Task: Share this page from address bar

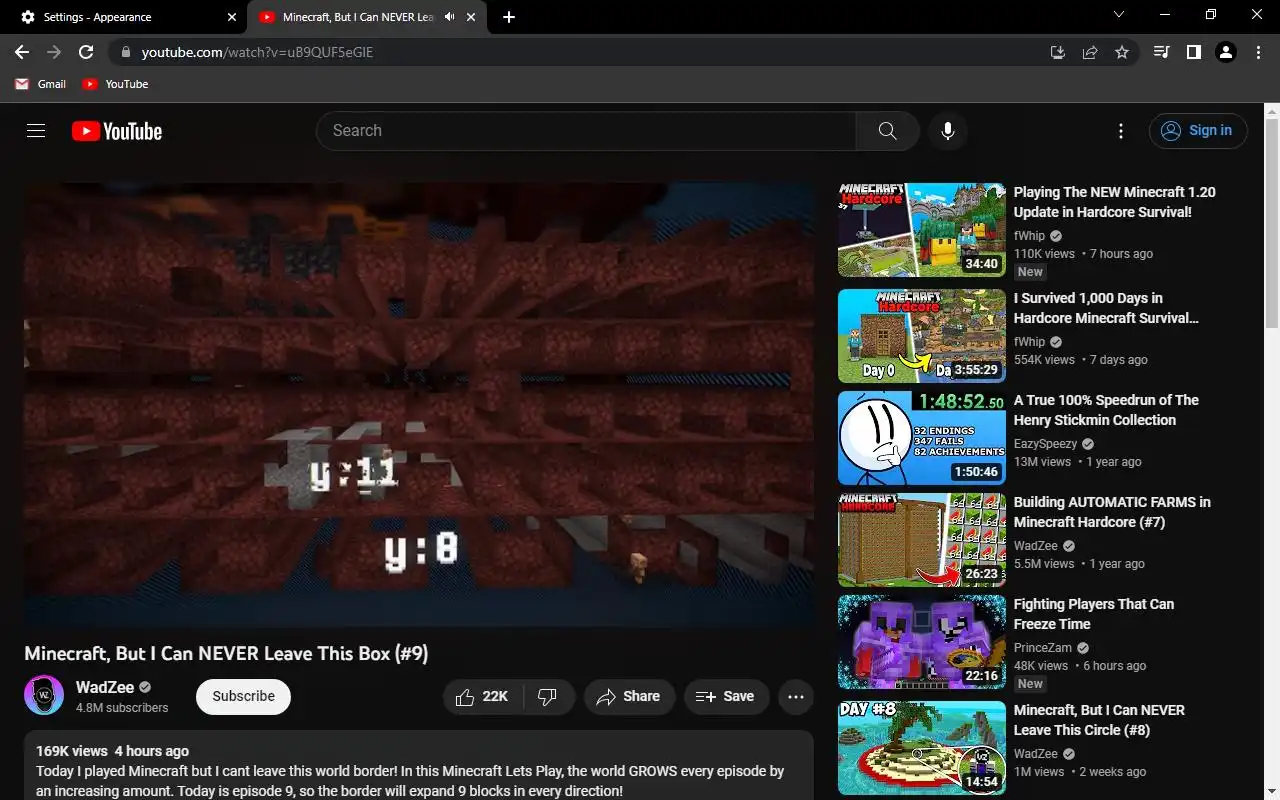Action: (1090, 52)
